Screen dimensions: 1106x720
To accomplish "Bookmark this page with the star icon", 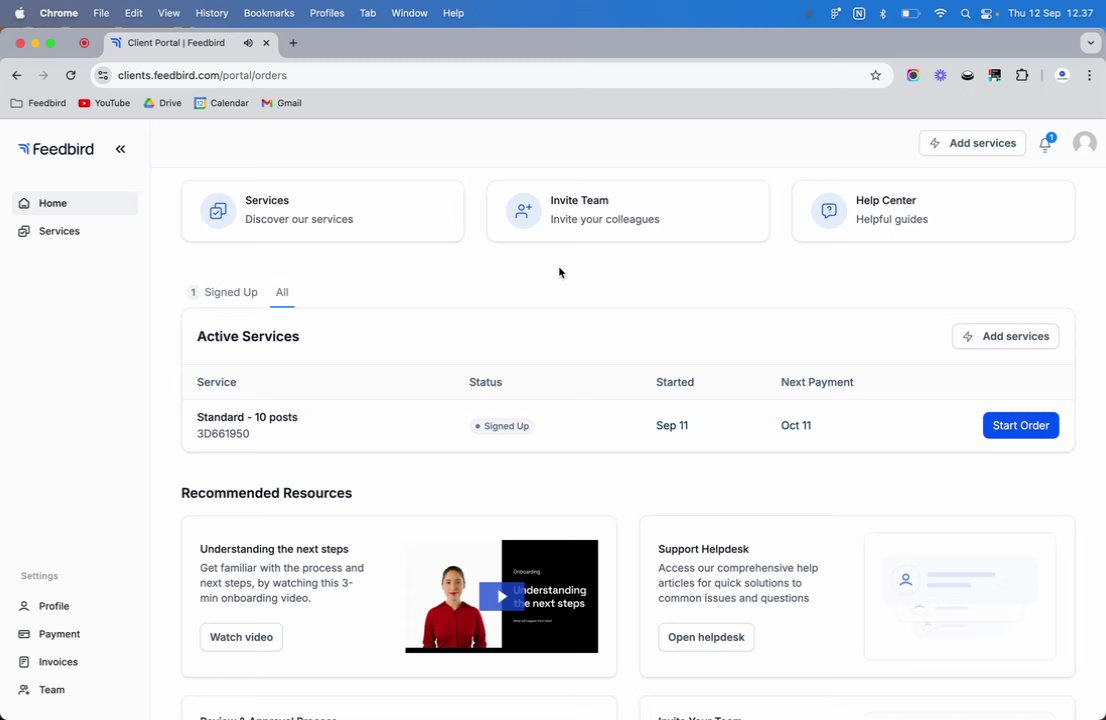I will coord(875,75).
